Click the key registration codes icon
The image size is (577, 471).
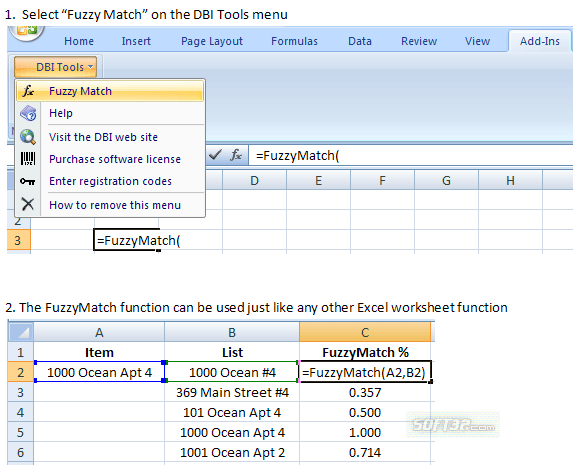pos(28,181)
